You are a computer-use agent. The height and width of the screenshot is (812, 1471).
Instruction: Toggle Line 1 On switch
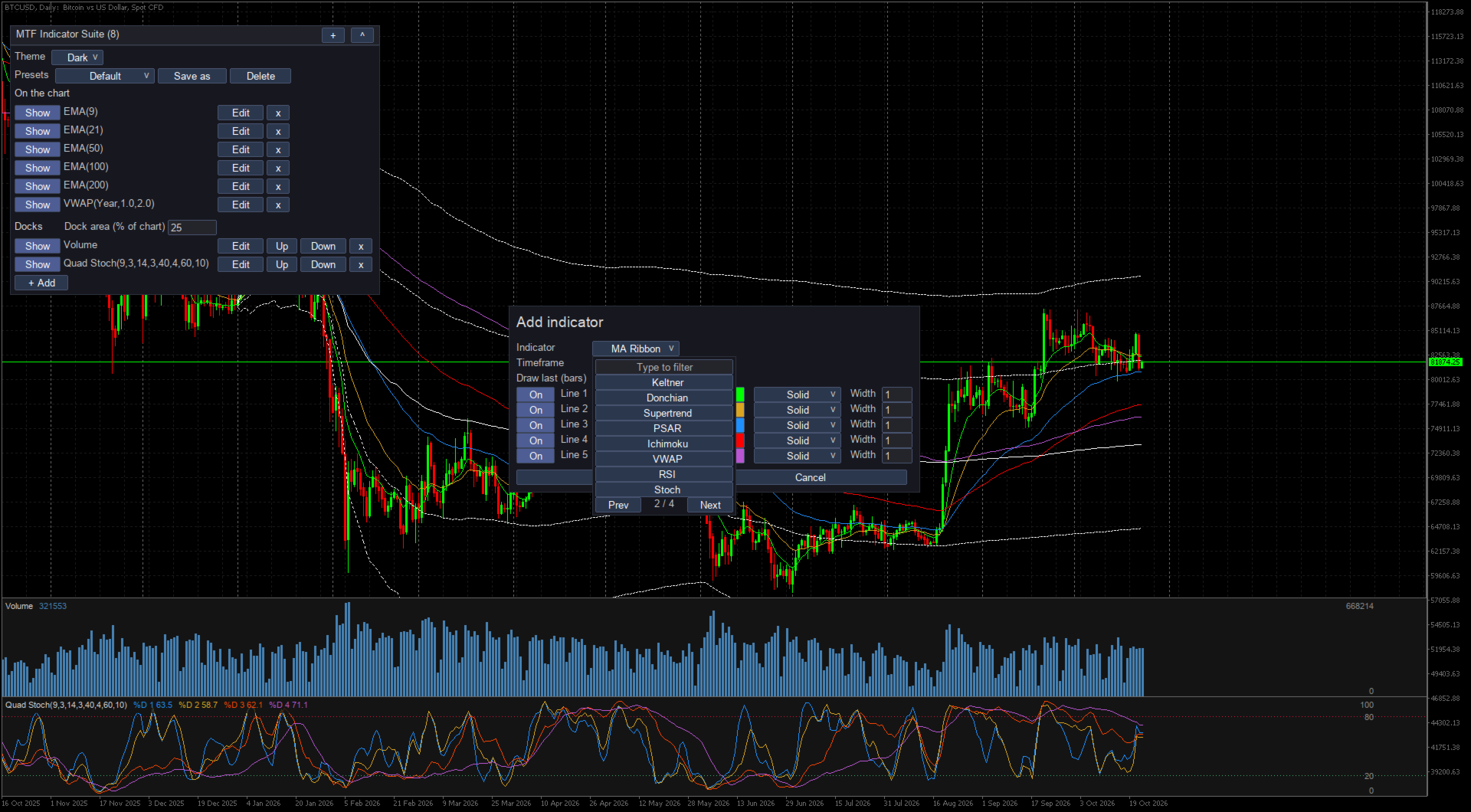coord(536,395)
